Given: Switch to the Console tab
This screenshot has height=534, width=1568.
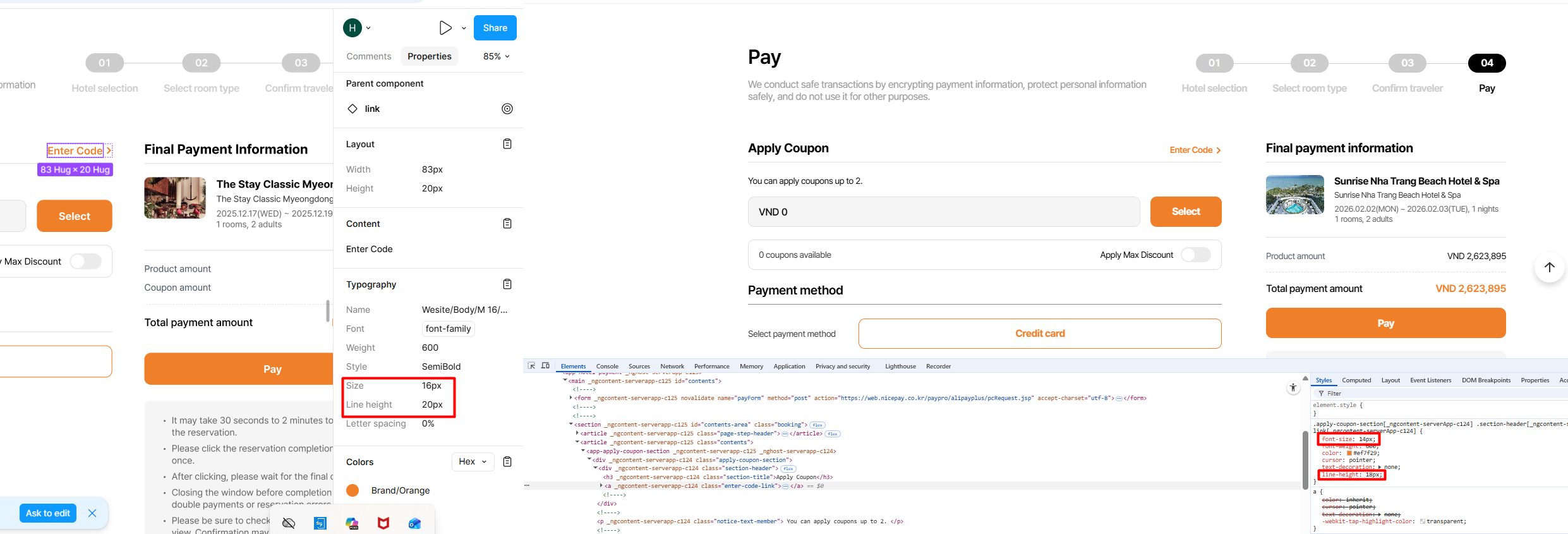Looking at the screenshot, I should click(x=607, y=367).
